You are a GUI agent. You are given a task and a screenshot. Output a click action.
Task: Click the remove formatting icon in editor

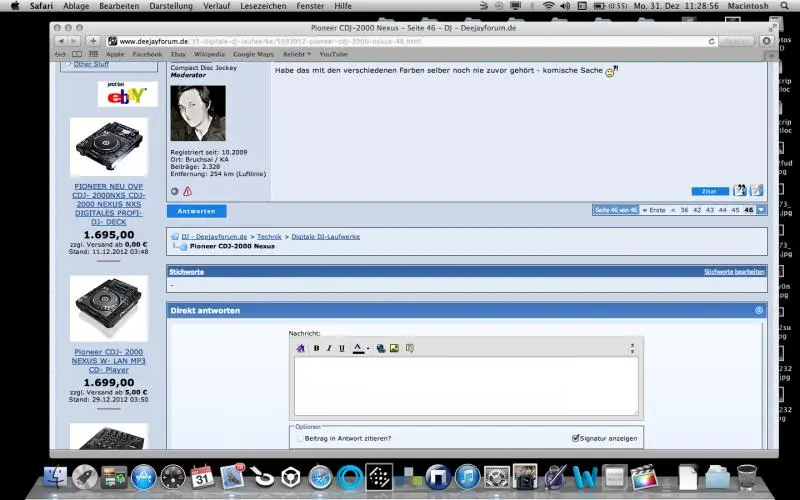[x=300, y=348]
